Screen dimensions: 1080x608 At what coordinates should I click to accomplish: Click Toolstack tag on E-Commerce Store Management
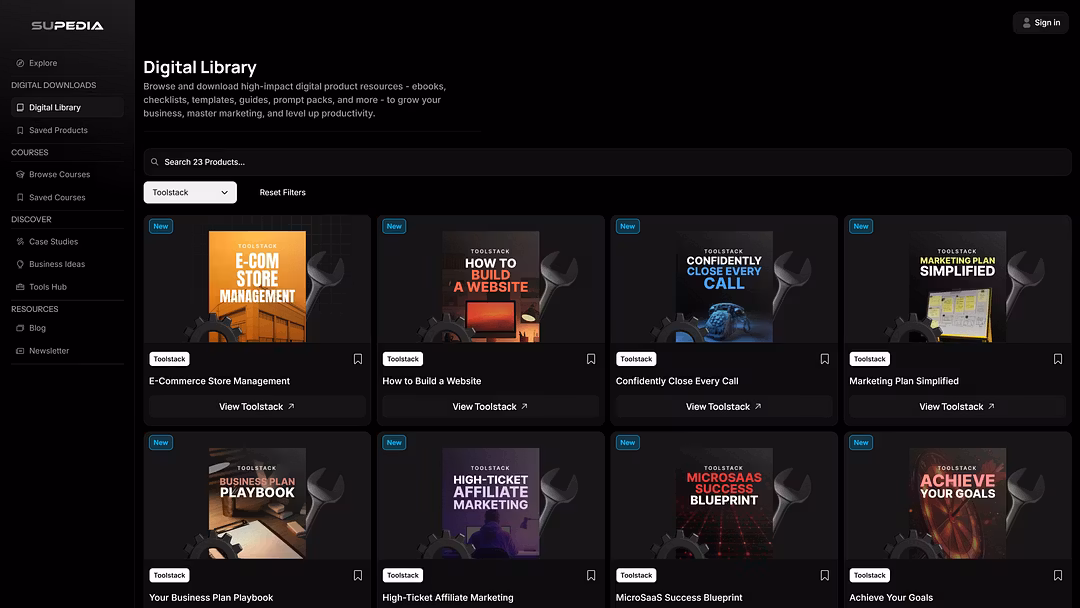169,359
